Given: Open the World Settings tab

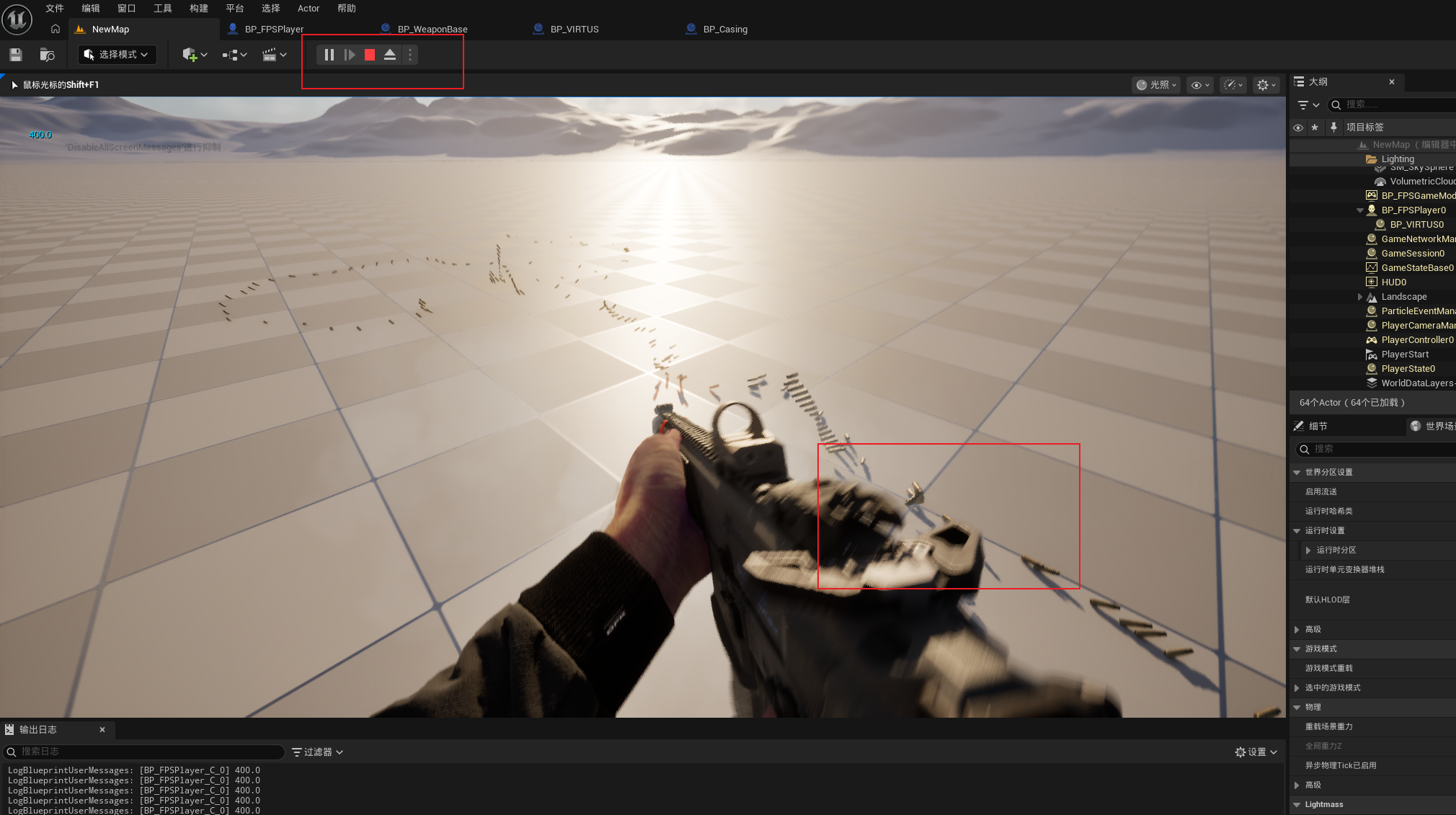Looking at the screenshot, I should coord(1431,427).
